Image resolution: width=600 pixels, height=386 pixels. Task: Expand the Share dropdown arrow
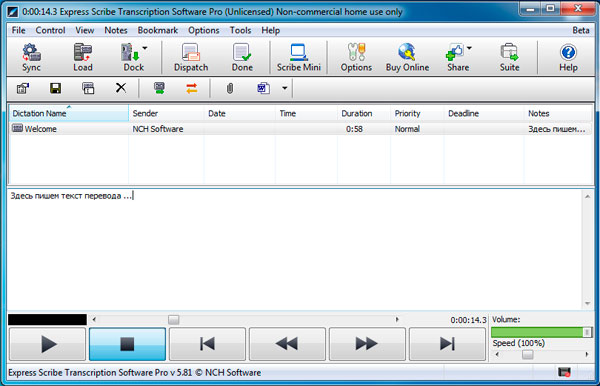pos(469,48)
